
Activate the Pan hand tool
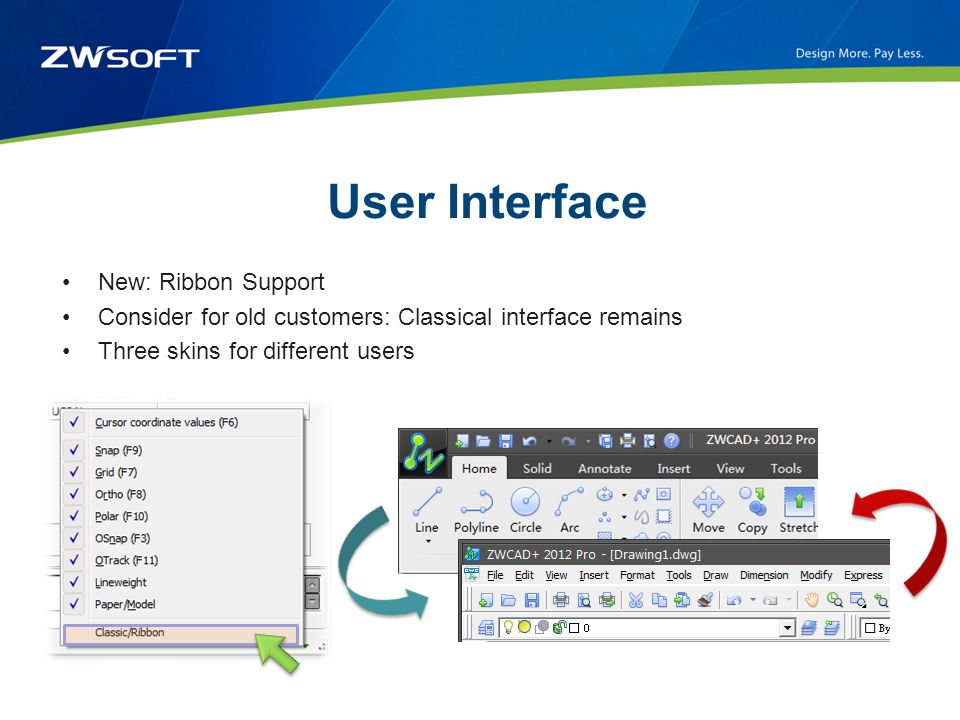click(x=812, y=600)
